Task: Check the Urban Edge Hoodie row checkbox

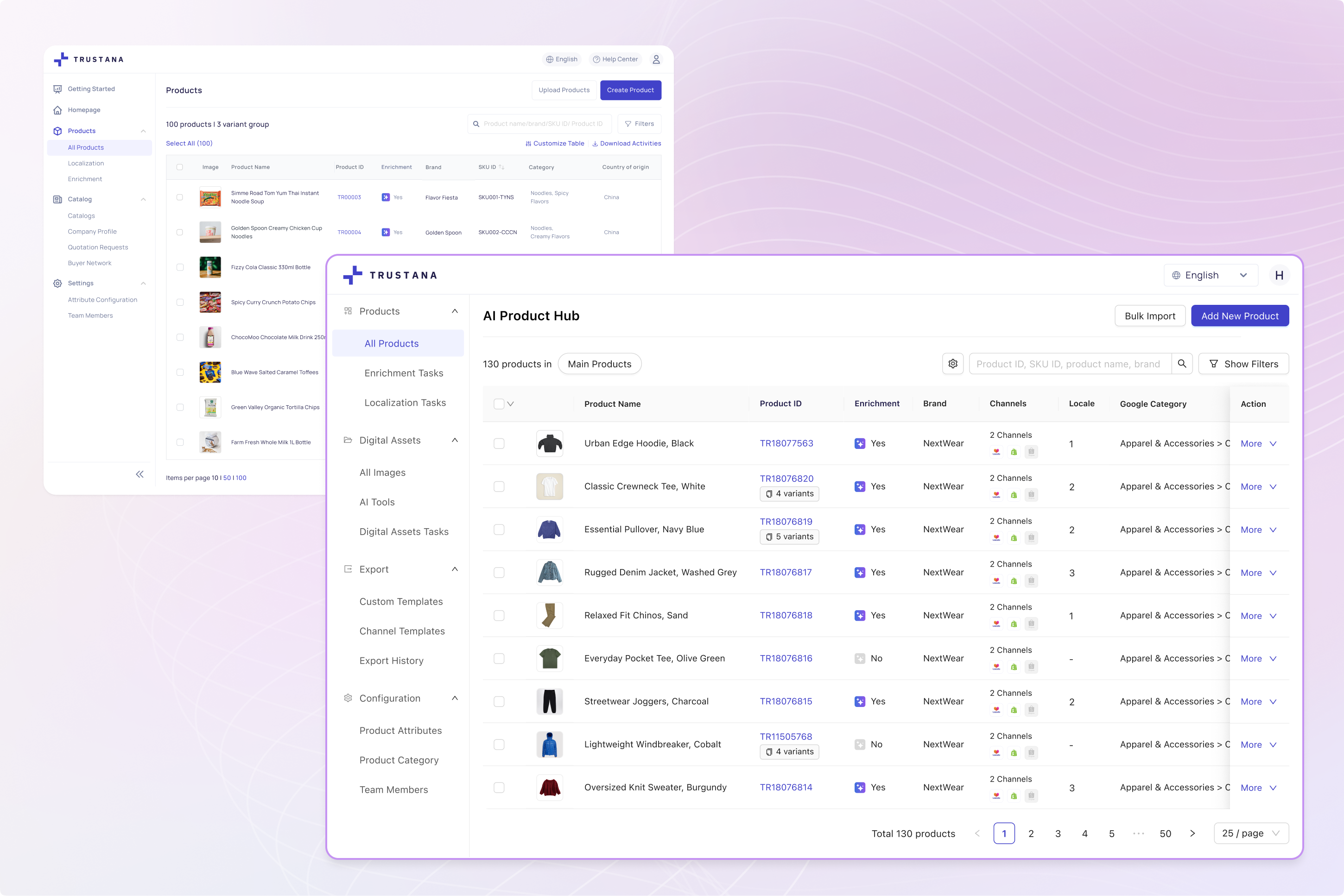Action: (x=499, y=443)
